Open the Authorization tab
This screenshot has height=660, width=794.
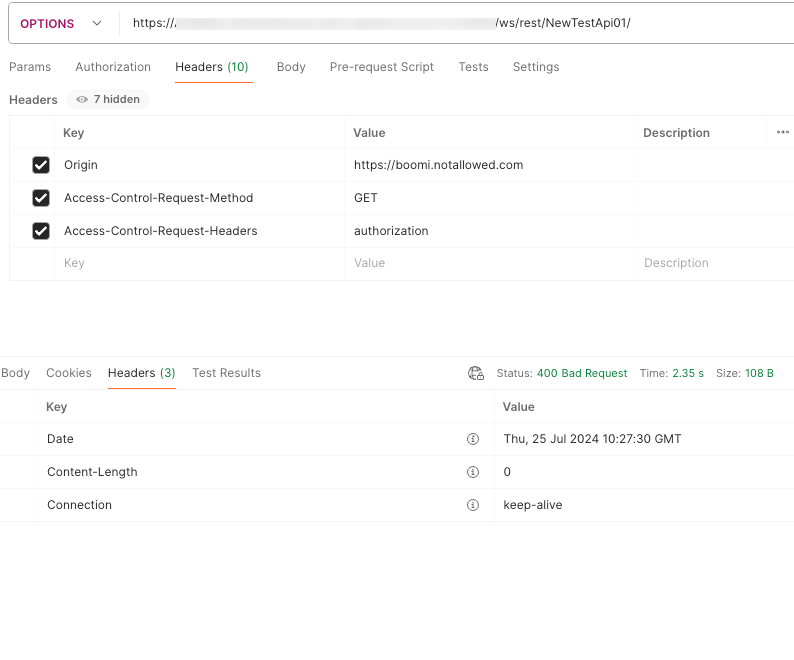click(x=113, y=67)
